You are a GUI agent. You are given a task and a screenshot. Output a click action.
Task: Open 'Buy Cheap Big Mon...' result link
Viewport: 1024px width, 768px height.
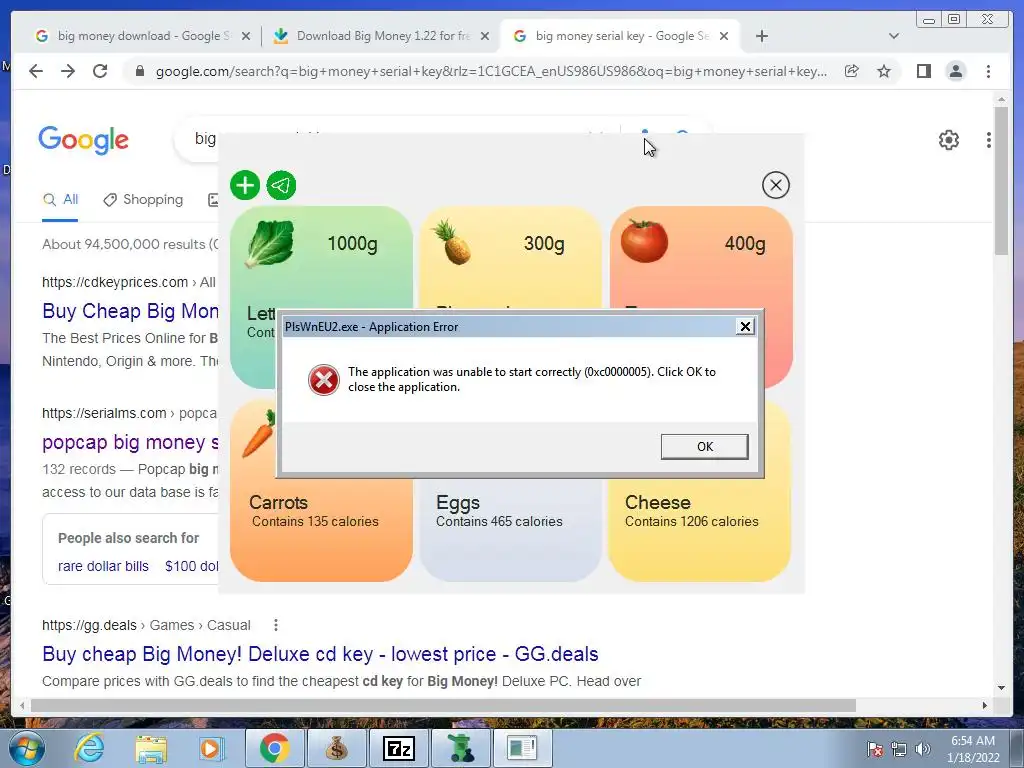[130, 311]
